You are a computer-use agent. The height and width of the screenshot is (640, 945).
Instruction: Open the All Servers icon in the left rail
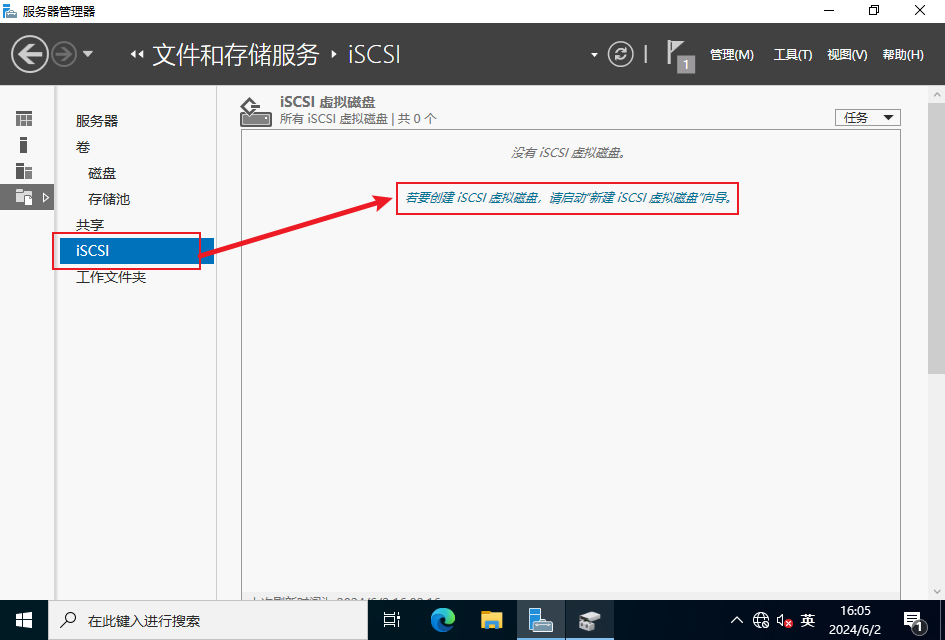tap(24, 171)
